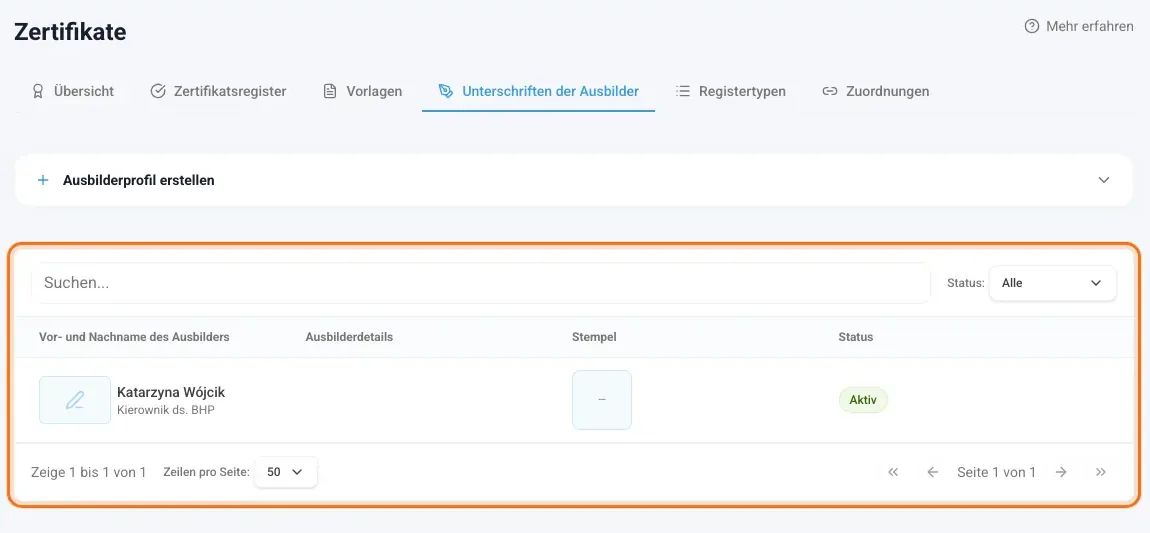Expand Ausbilderprofil erstellen panel chevron
This screenshot has width=1150, height=533.
[1104, 180]
